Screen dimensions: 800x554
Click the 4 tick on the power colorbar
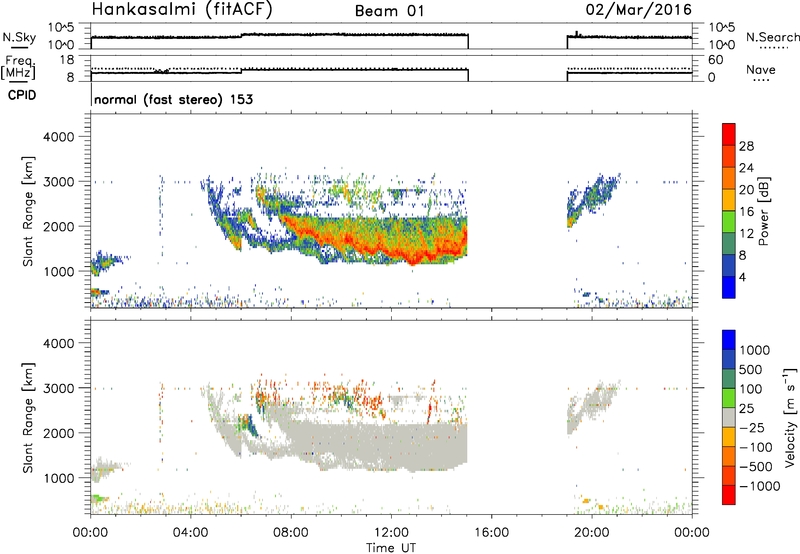[x=742, y=277]
